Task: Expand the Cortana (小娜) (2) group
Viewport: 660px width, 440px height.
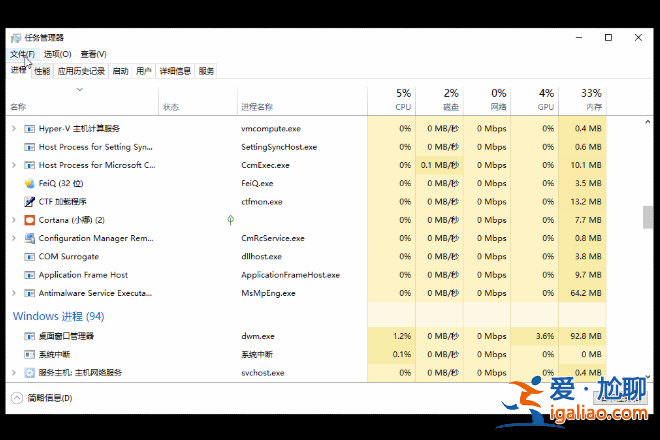Action: click(13, 220)
